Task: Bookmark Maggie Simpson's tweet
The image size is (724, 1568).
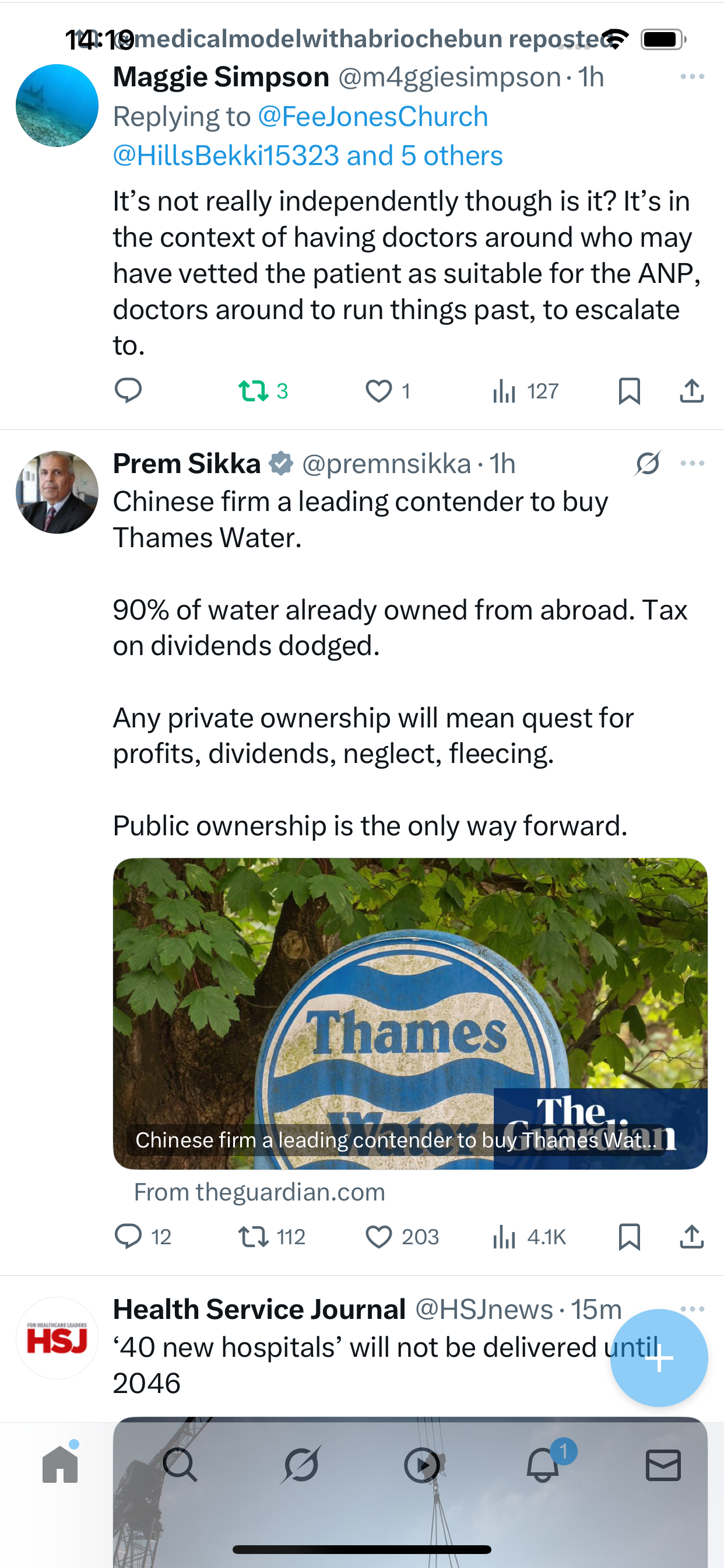Action: point(629,391)
